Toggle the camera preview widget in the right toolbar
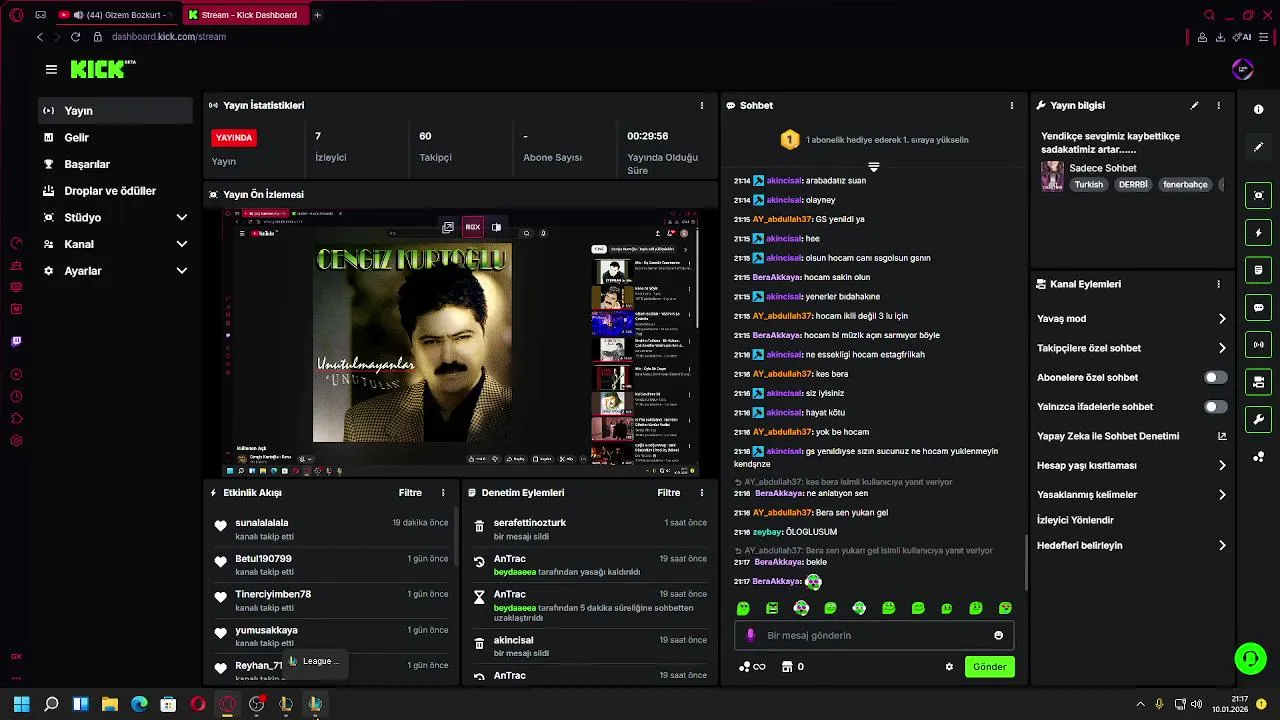This screenshot has width=1280, height=720. (x=1259, y=382)
